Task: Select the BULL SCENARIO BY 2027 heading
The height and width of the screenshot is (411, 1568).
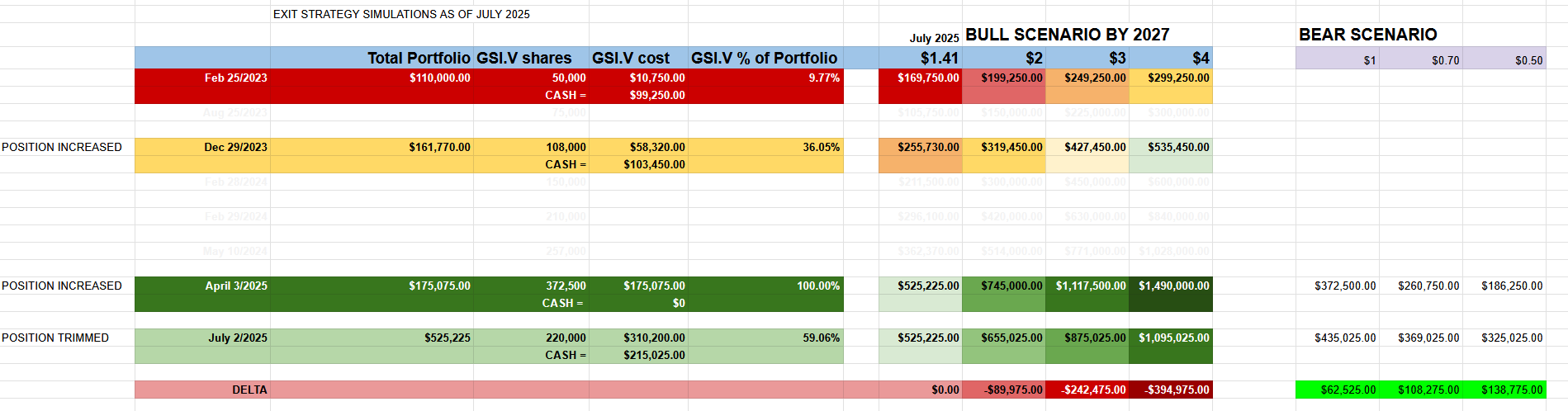Action: pos(1067,35)
